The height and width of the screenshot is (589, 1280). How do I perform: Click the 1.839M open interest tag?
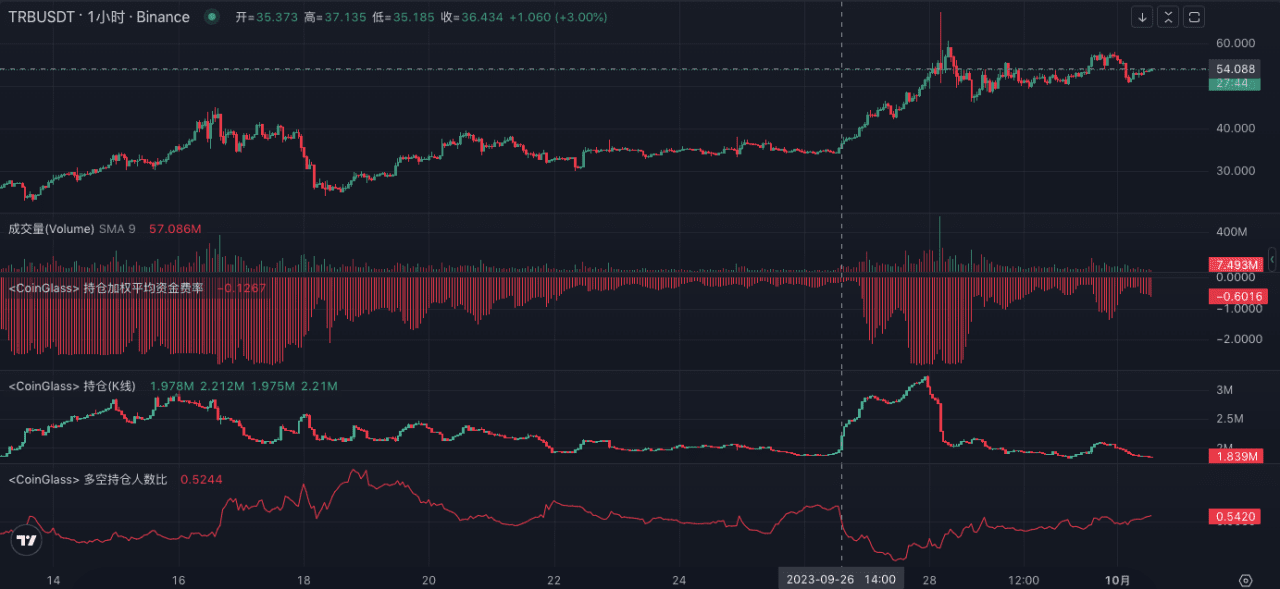click(x=1236, y=456)
